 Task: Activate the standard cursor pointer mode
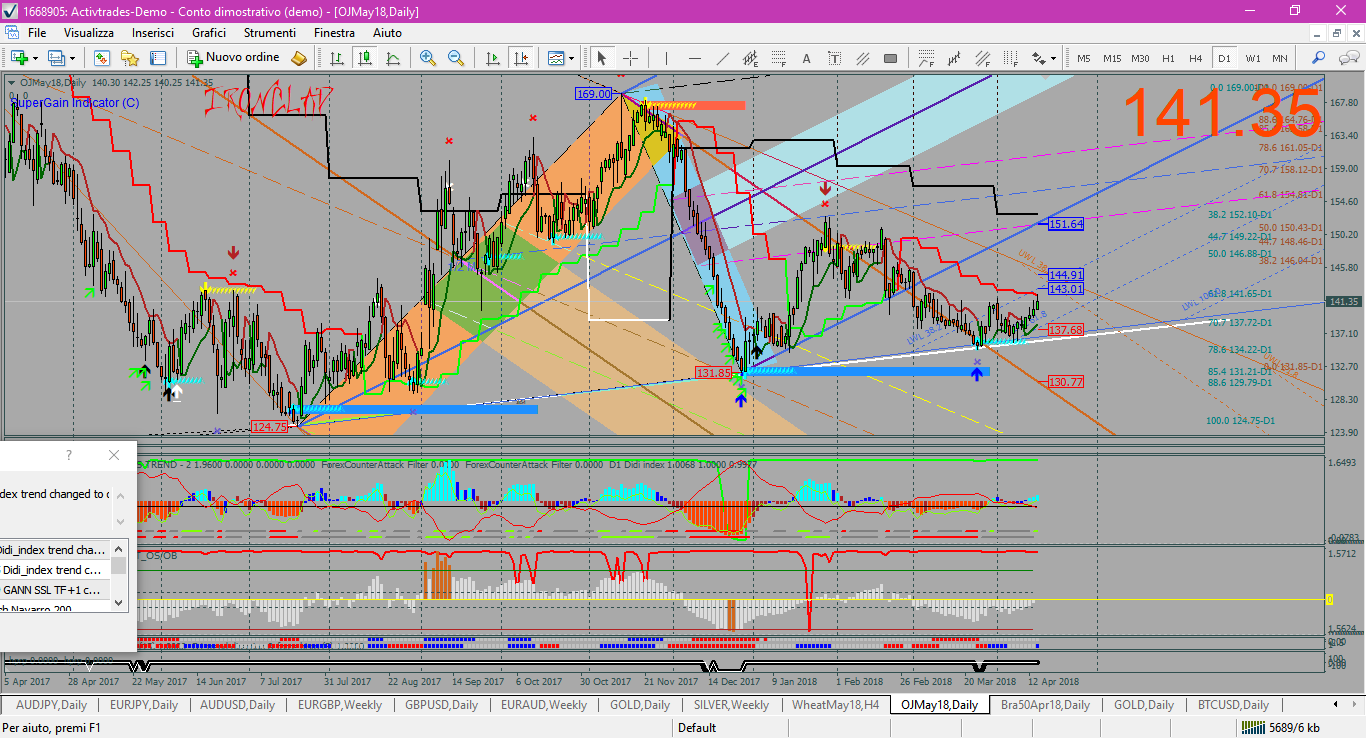click(602, 58)
